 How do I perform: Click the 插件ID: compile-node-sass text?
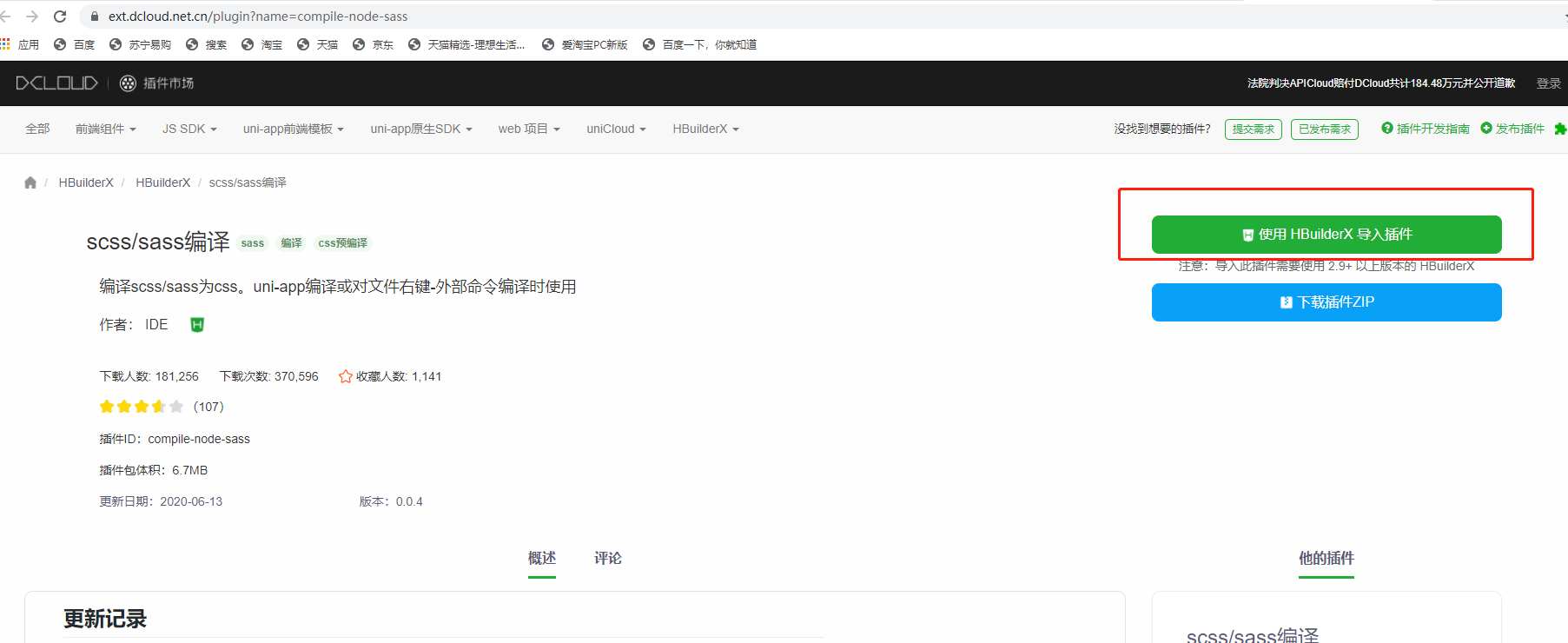(175, 439)
